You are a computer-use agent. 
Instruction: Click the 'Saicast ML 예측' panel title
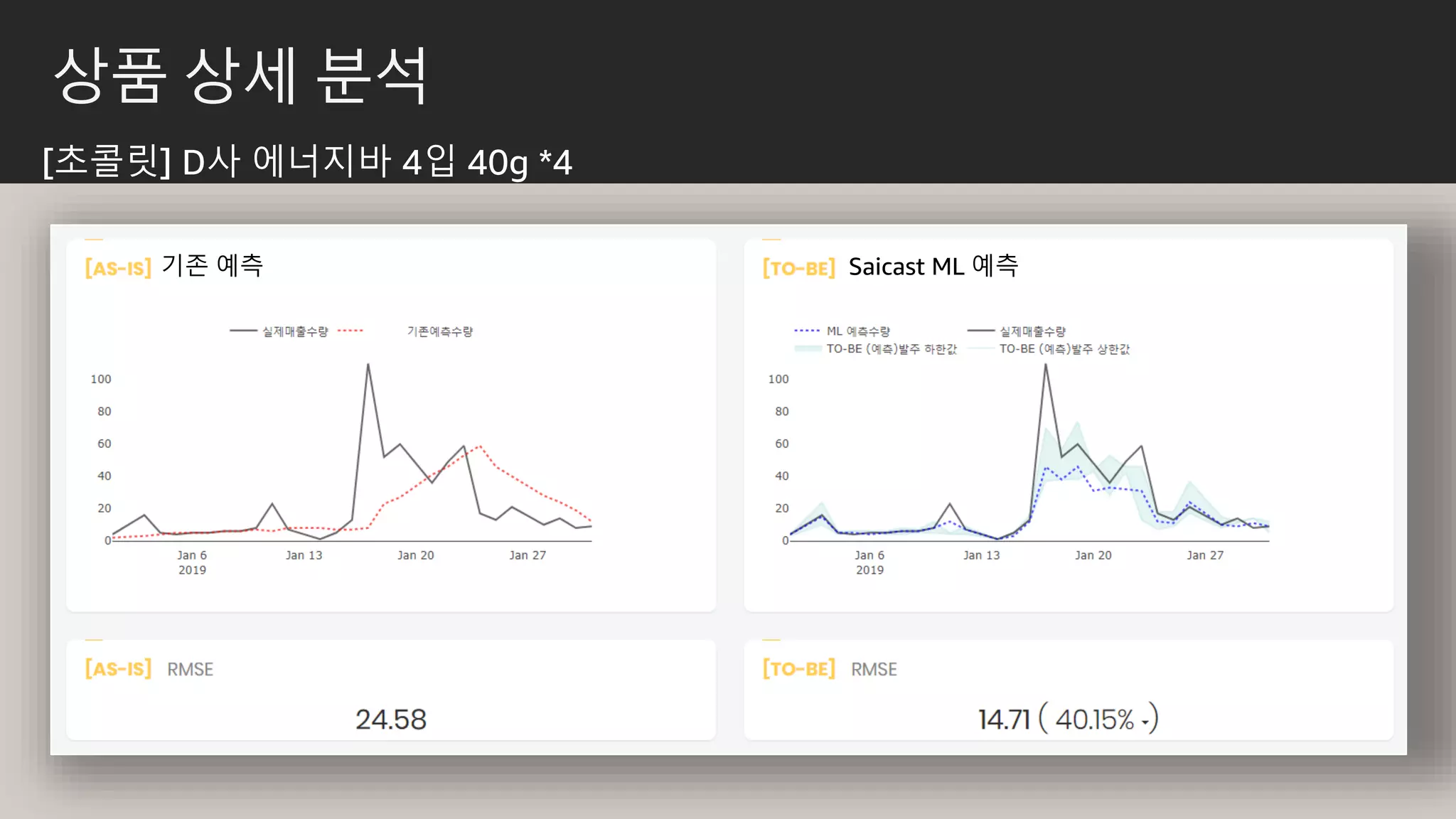point(933,266)
